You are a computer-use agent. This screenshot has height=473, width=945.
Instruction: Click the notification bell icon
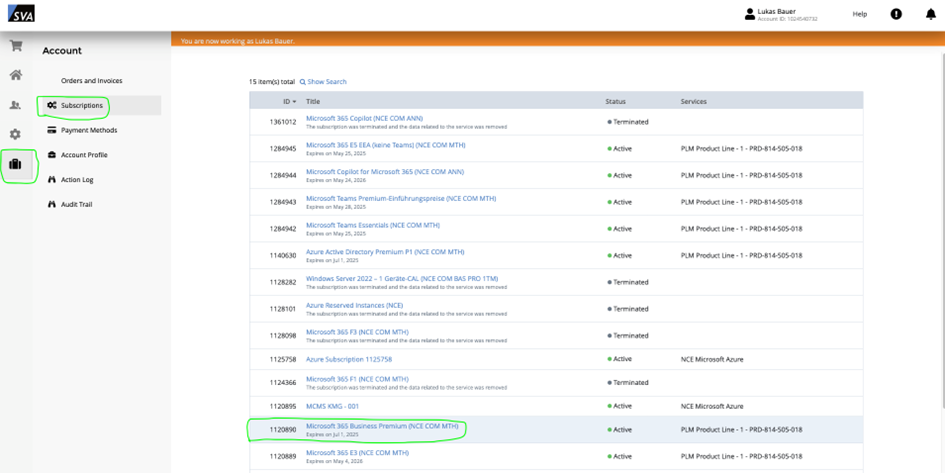(930, 14)
